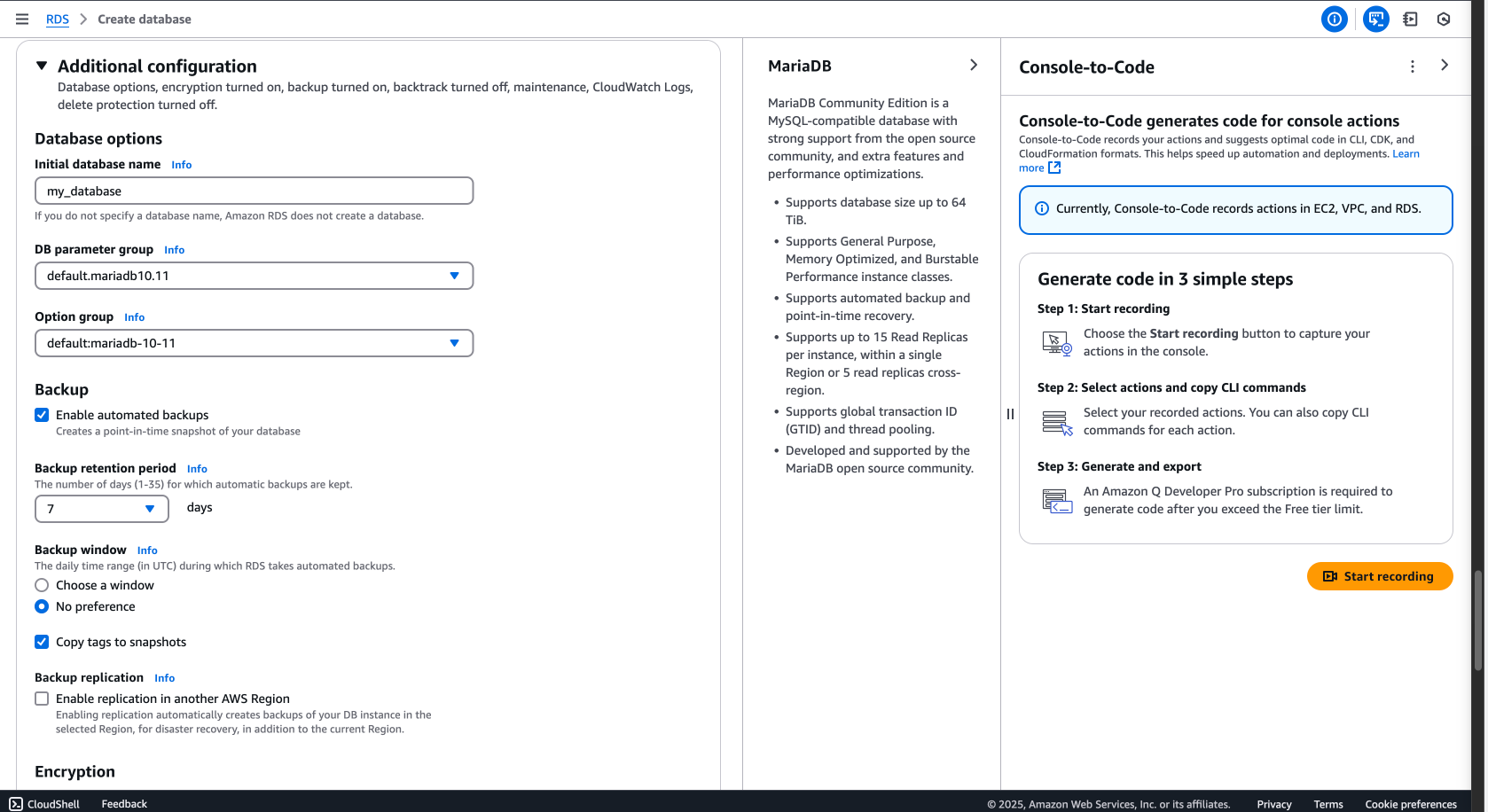Click the MariaDB panel title
1488x812 pixels.
800,66
